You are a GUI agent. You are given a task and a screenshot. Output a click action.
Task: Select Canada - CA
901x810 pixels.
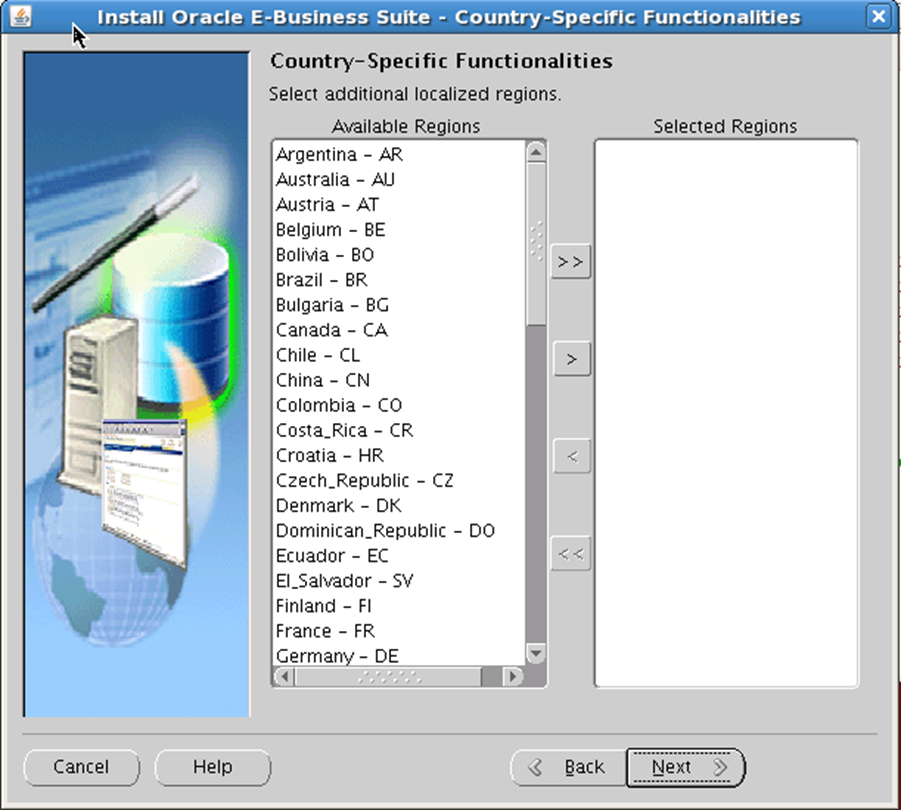point(399,330)
